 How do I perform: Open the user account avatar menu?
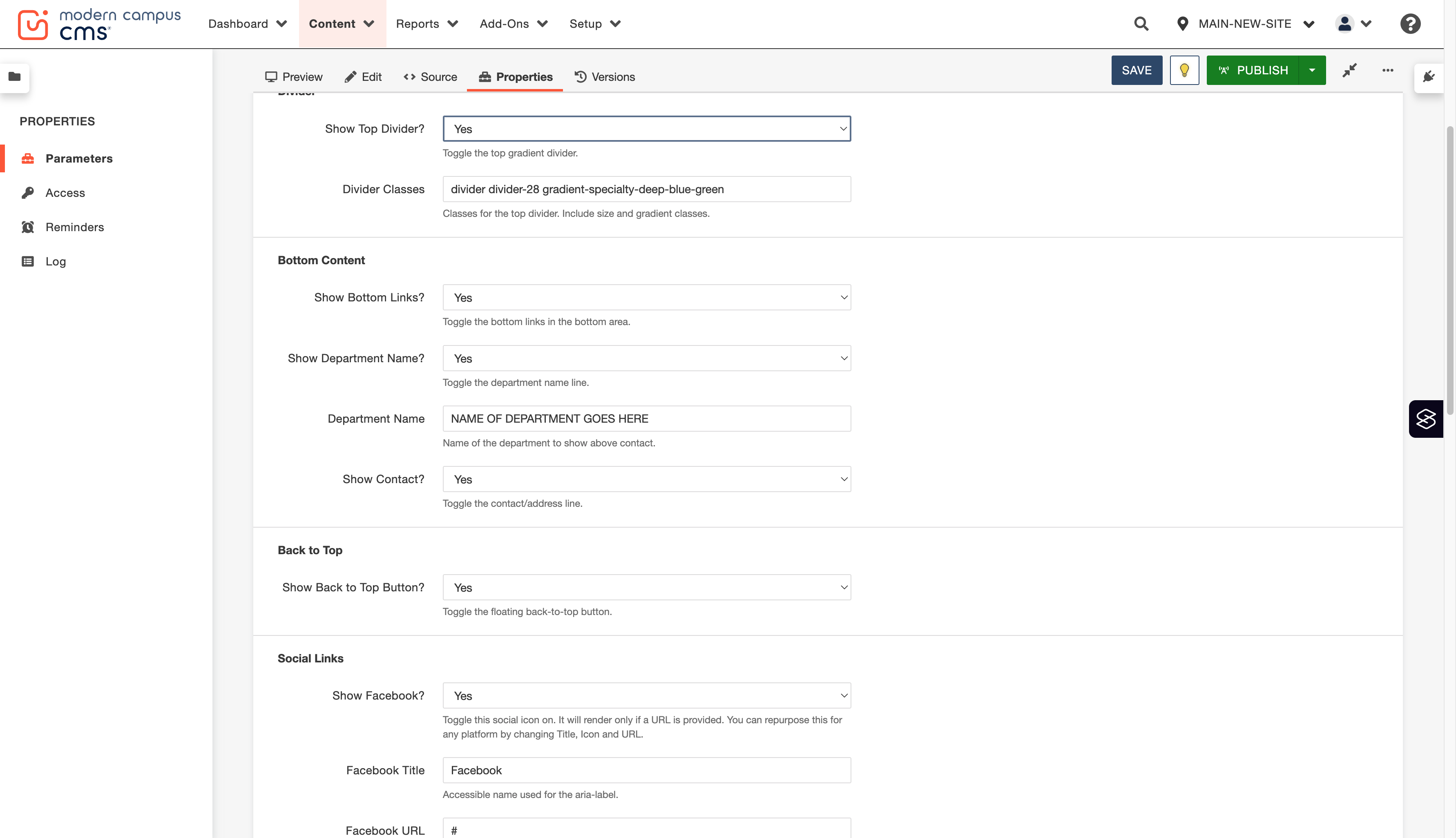tap(1353, 24)
